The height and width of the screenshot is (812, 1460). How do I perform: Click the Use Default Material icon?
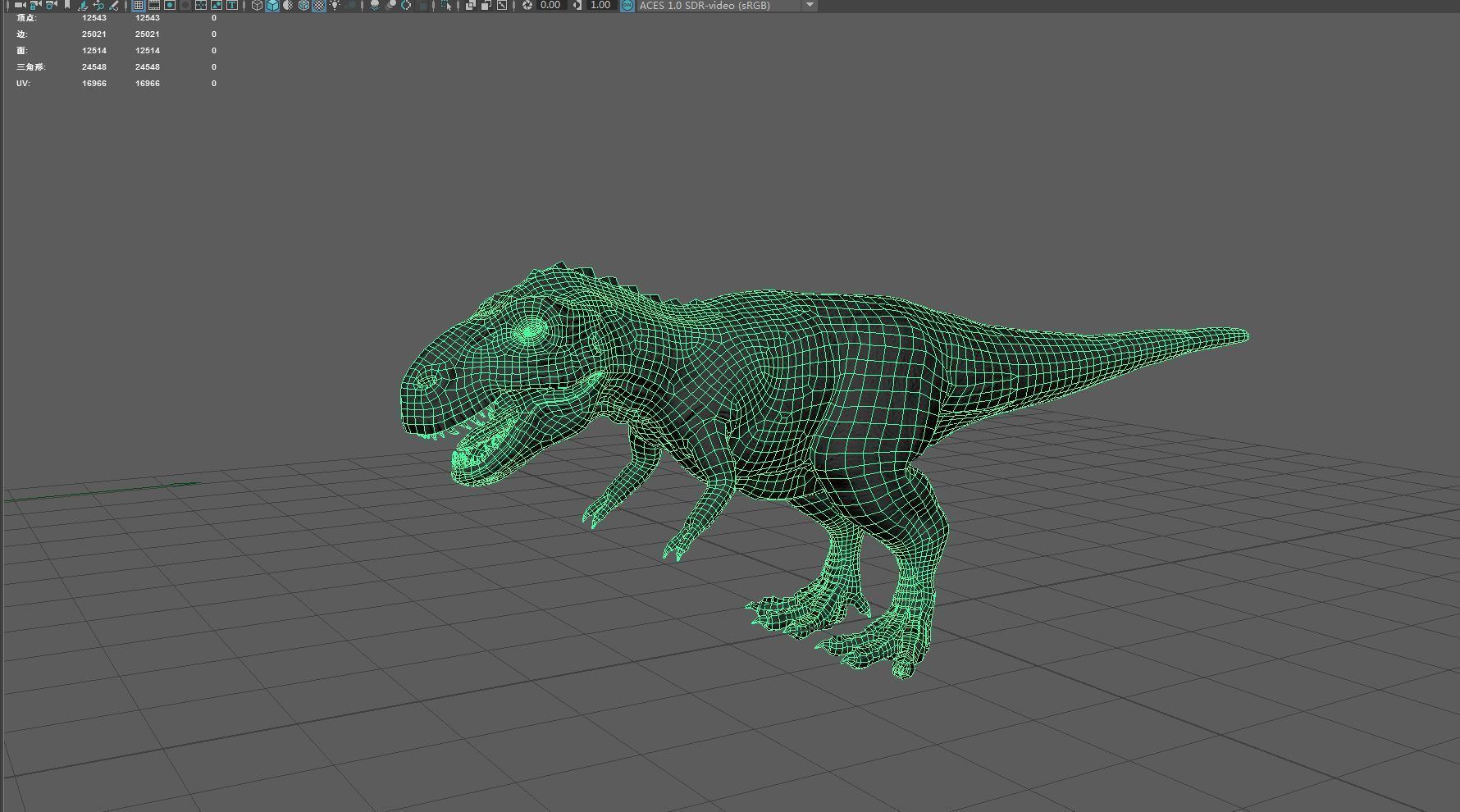coord(288,5)
